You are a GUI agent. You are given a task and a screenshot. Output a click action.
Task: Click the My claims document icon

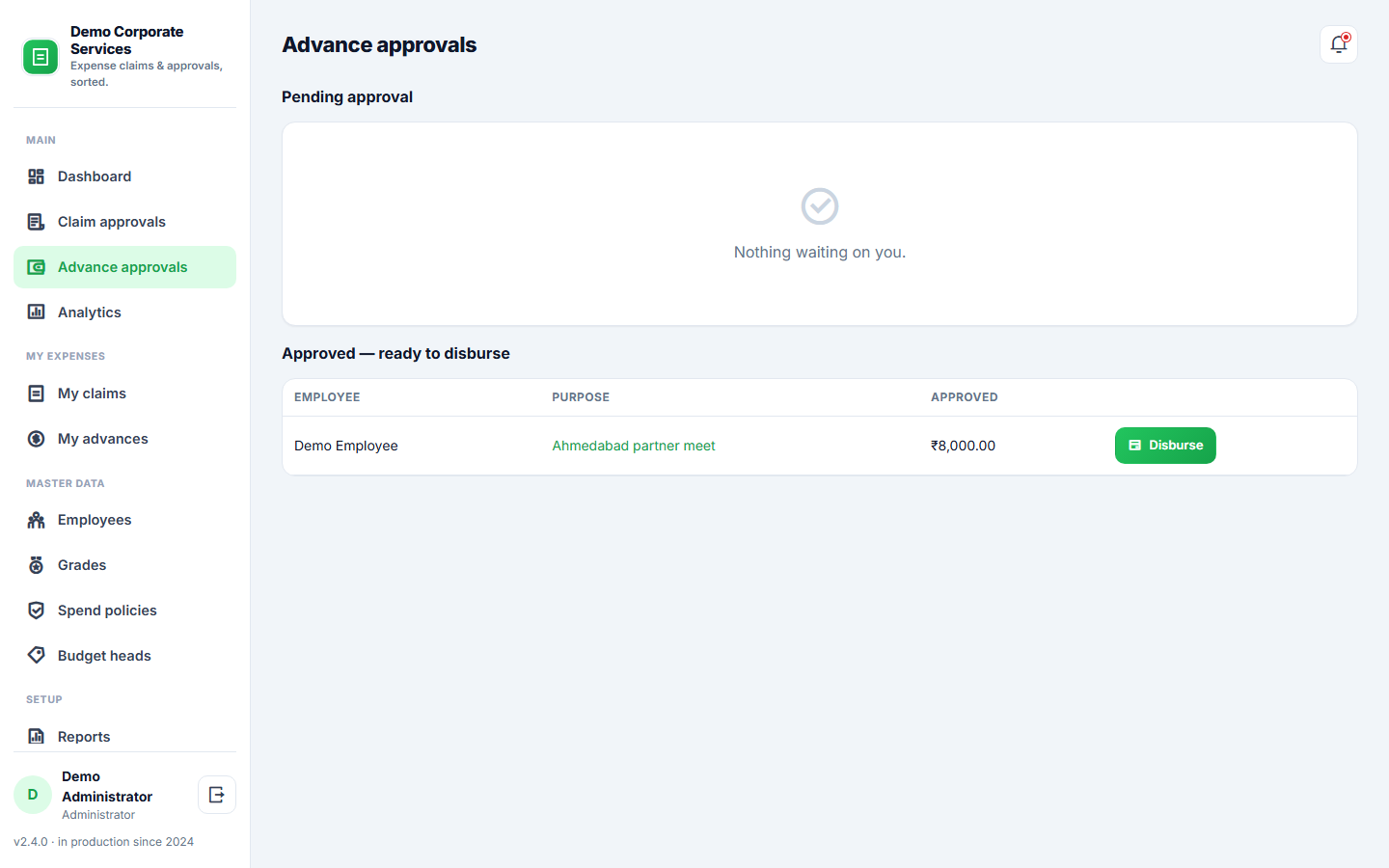(x=36, y=393)
